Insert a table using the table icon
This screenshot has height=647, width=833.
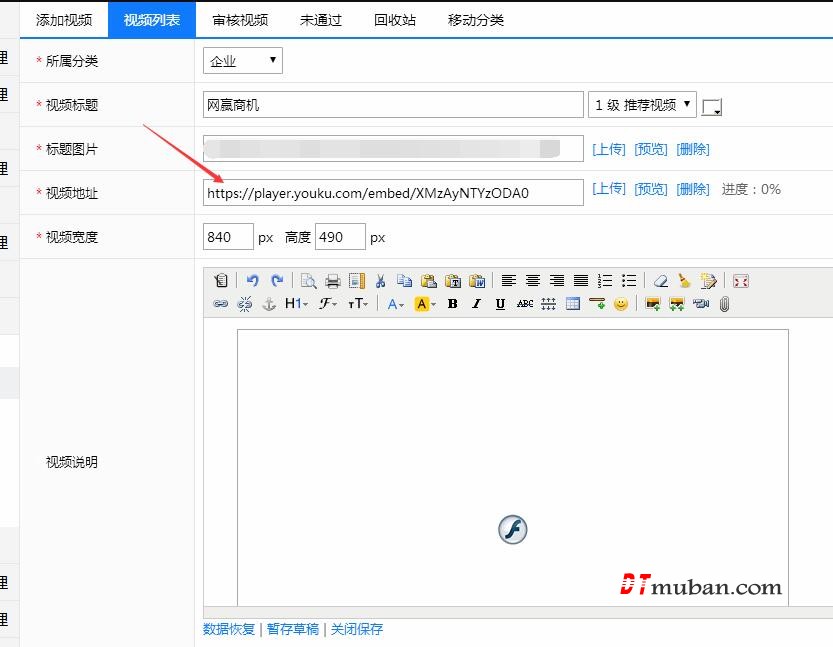(573, 304)
